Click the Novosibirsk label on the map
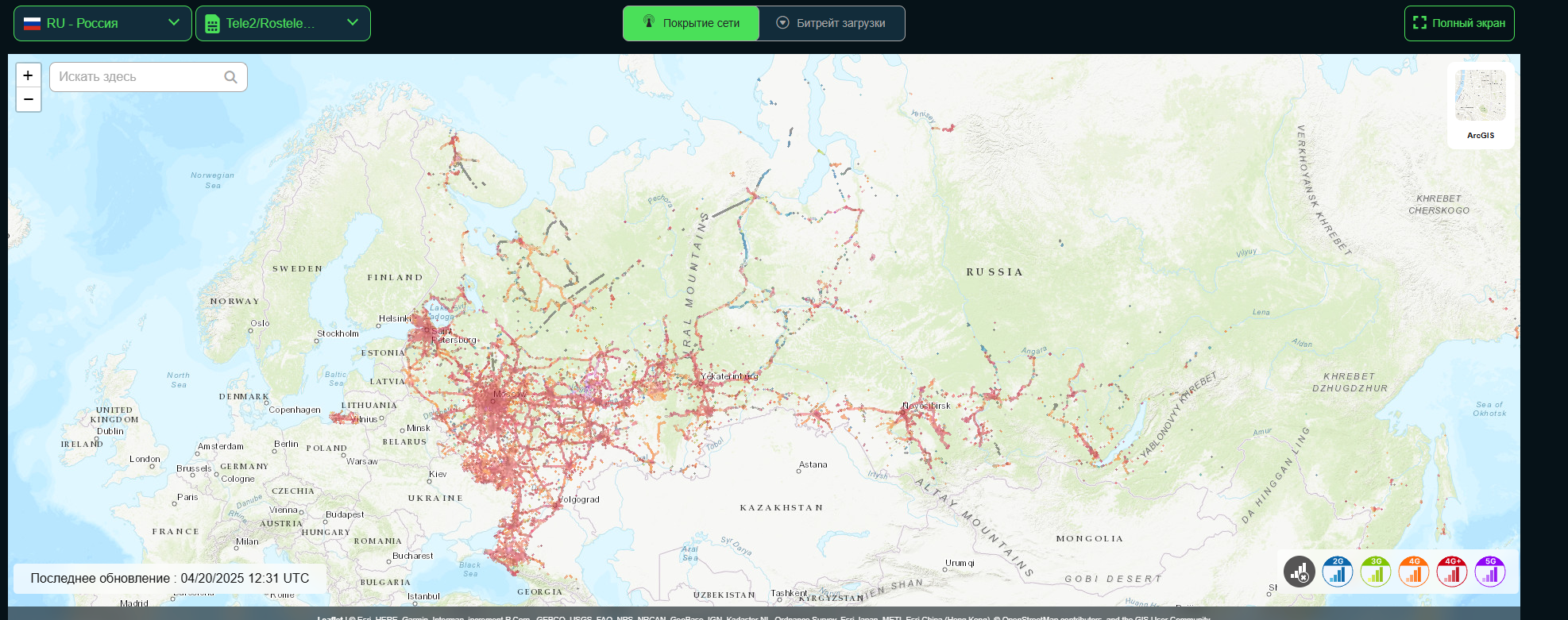Viewport: 1568px width, 620px height. click(x=926, y=406)
